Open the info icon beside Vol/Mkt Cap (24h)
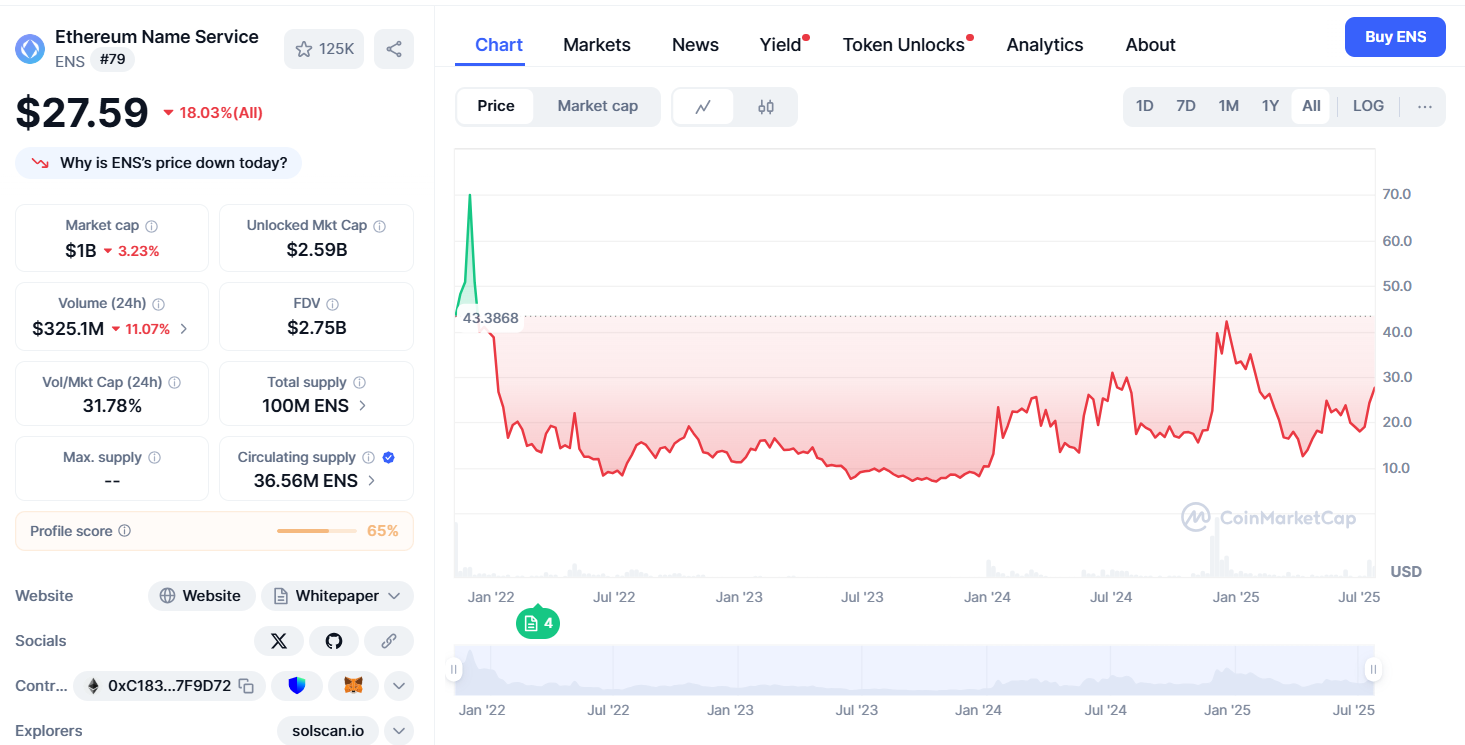This screenshot has width=1465, height=745. tap(175, 382)
